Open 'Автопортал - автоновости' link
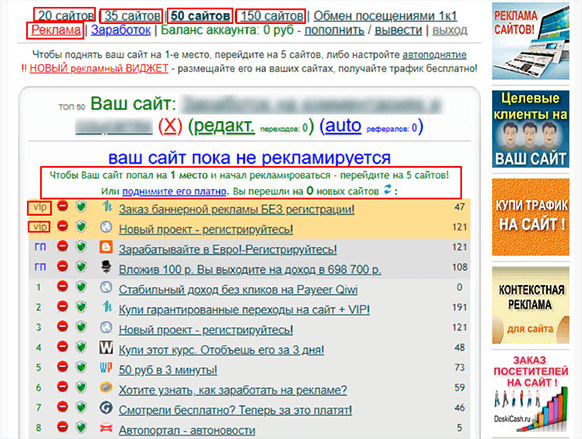The width and height of the screenshot is (582, 439). [187, 430]
